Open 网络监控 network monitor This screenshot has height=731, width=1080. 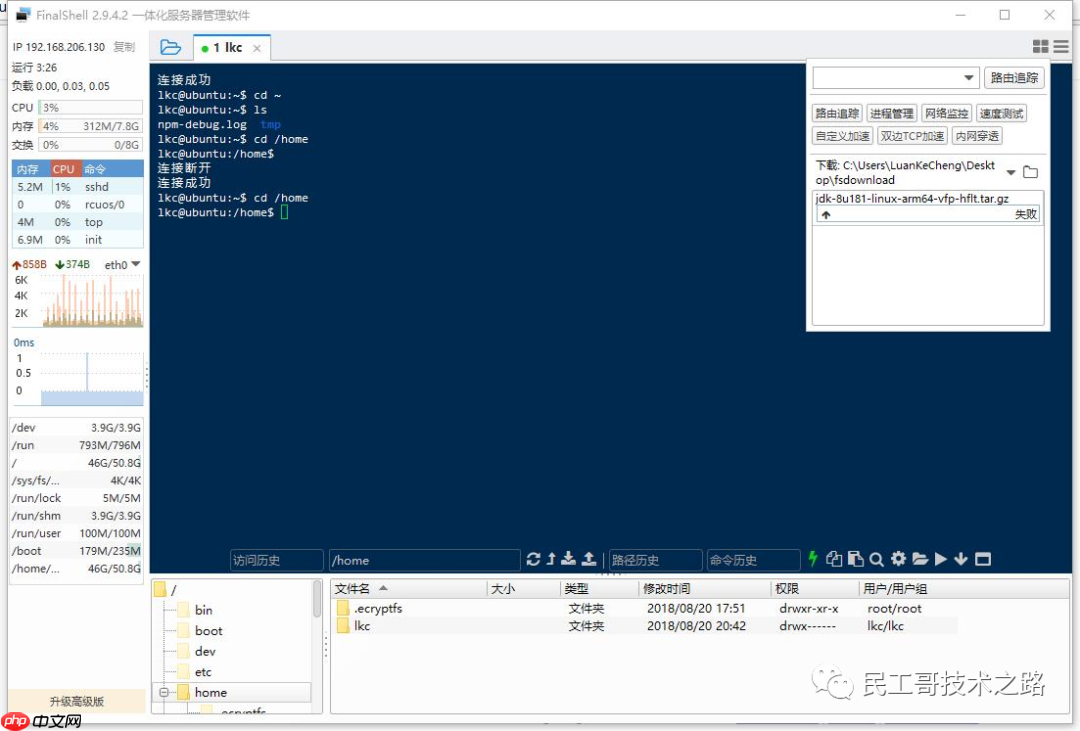tap(946, 114)
